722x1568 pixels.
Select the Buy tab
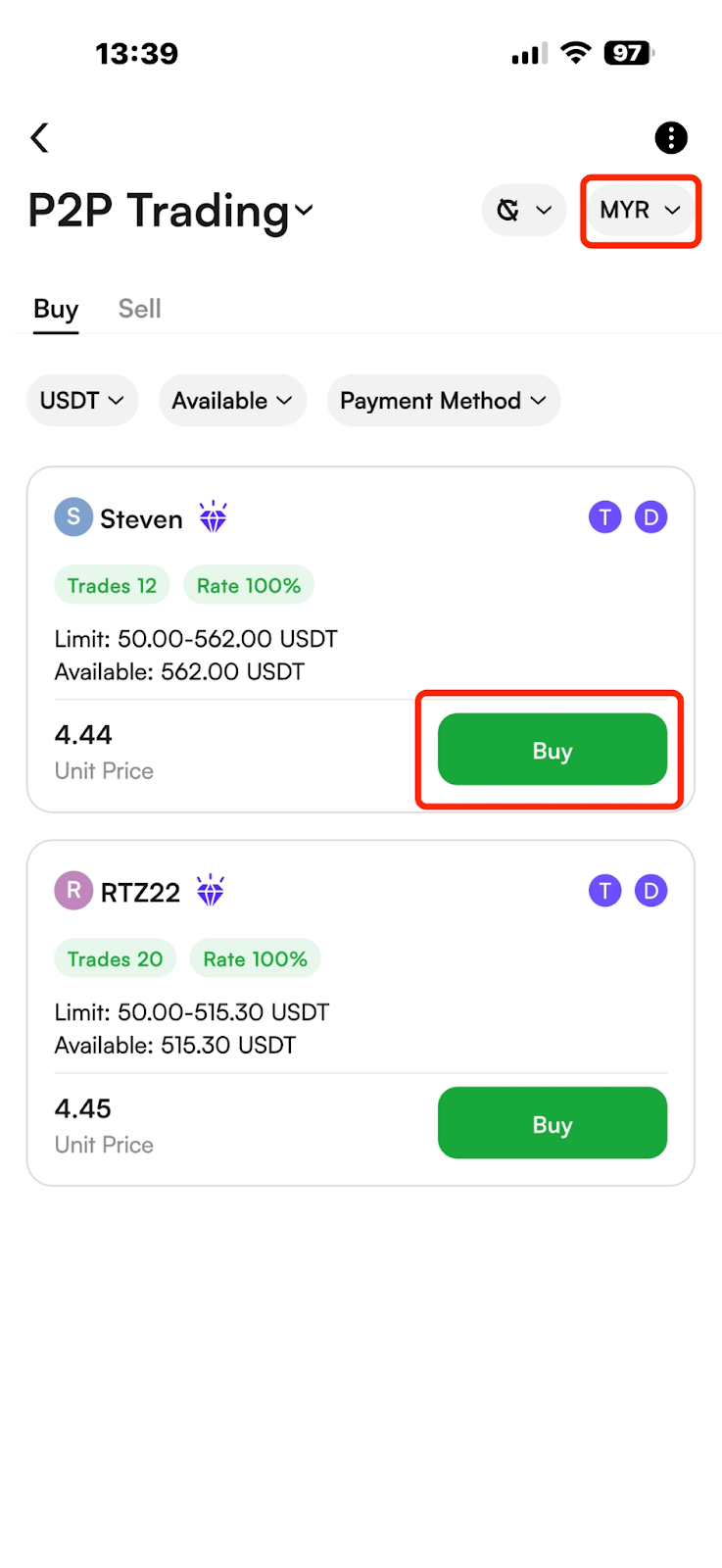pyautogui.click(x=56, y=309)
